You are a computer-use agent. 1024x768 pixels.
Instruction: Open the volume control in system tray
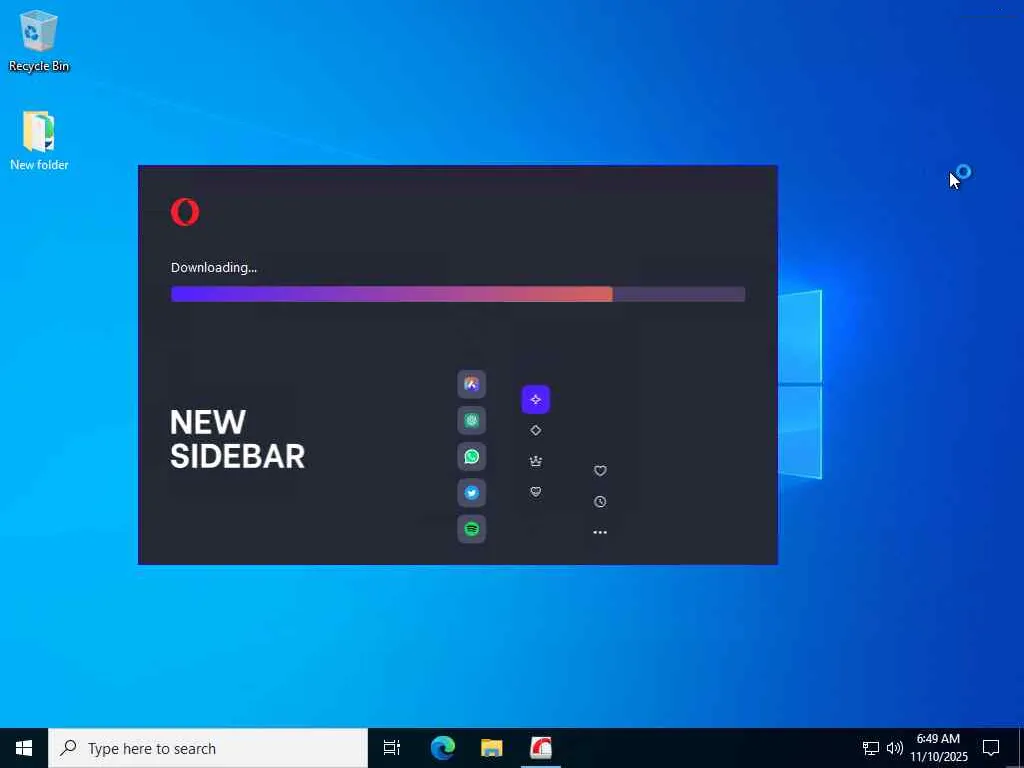(894, 748)
